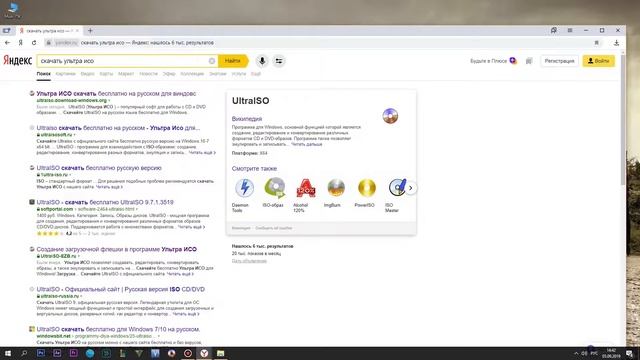The image size is (640, 360).
Task: Click the UltraISO disc logo in the info card
Action: coord(390,116)
